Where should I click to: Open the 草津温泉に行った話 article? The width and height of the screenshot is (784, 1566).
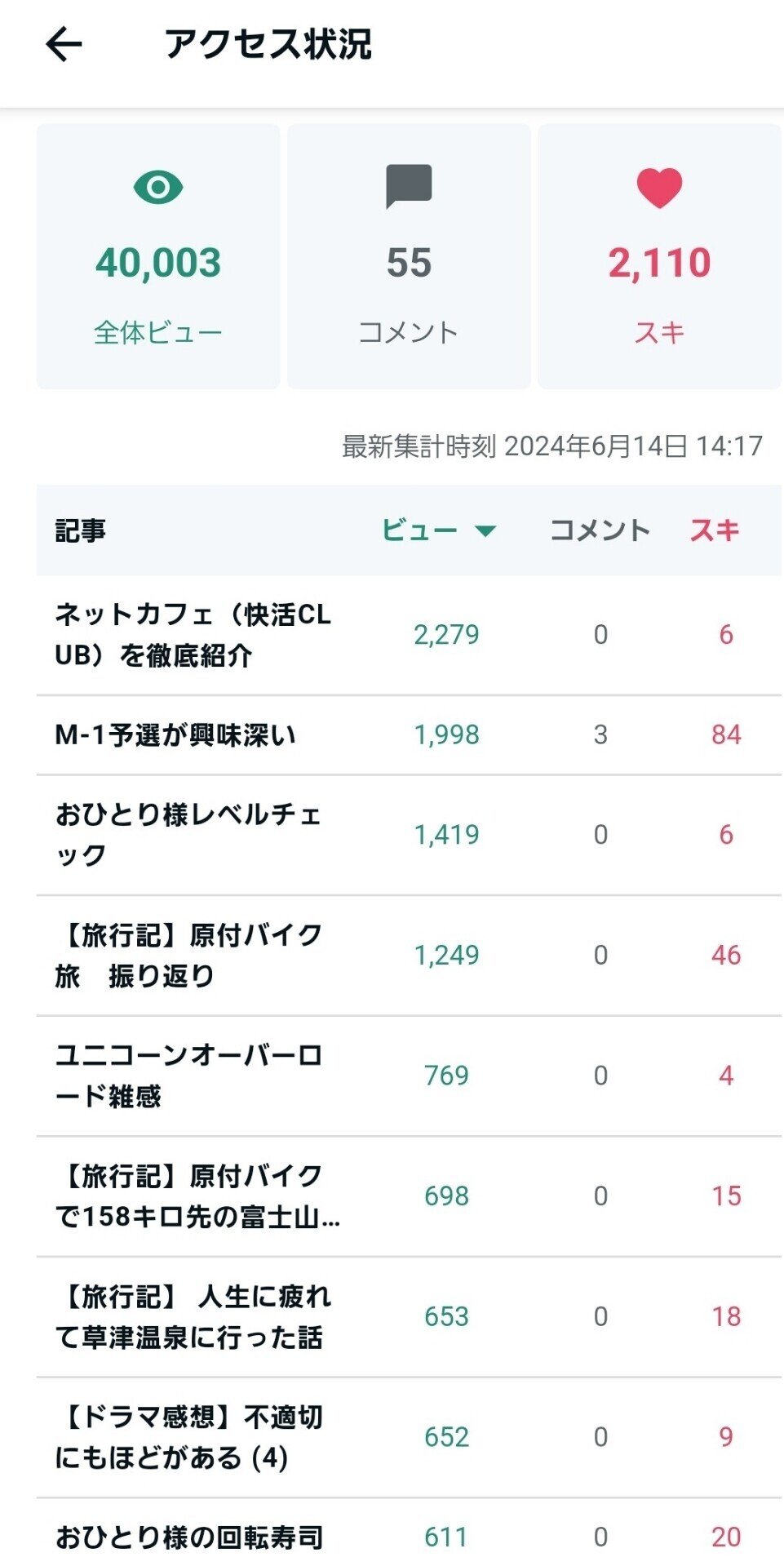click(193, 1316)
